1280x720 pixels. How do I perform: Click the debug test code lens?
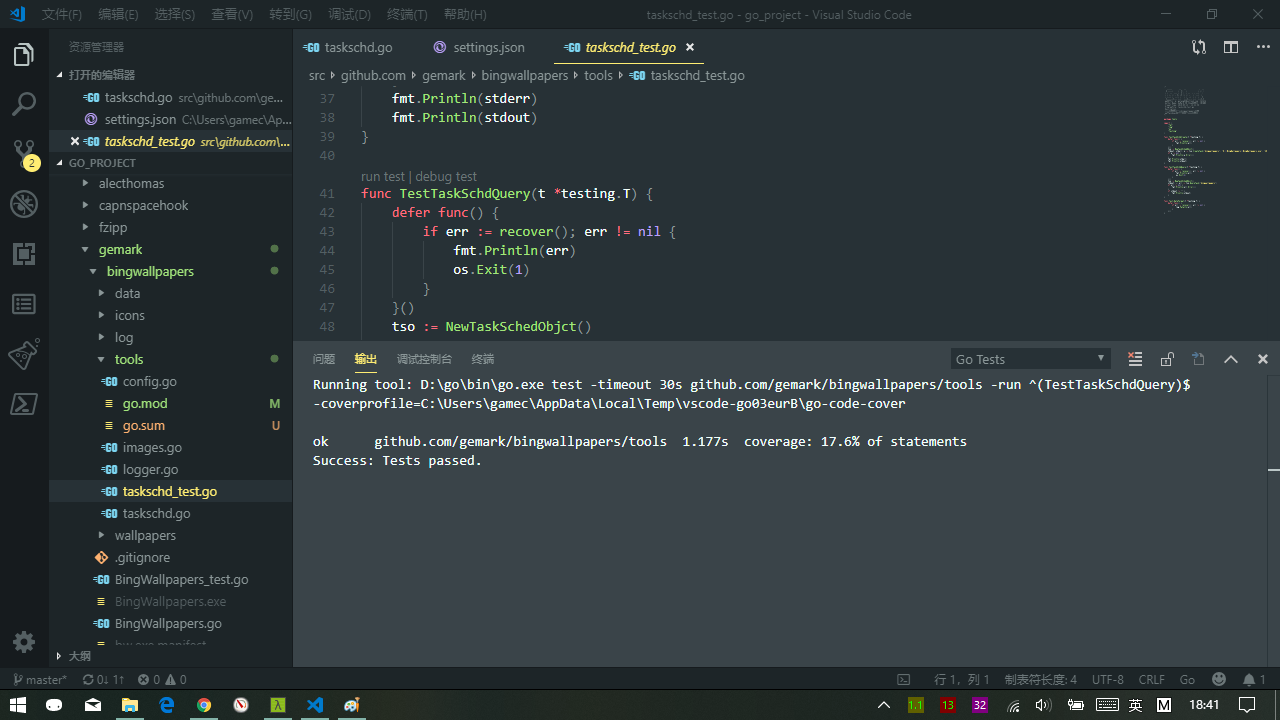coord(446,176)
